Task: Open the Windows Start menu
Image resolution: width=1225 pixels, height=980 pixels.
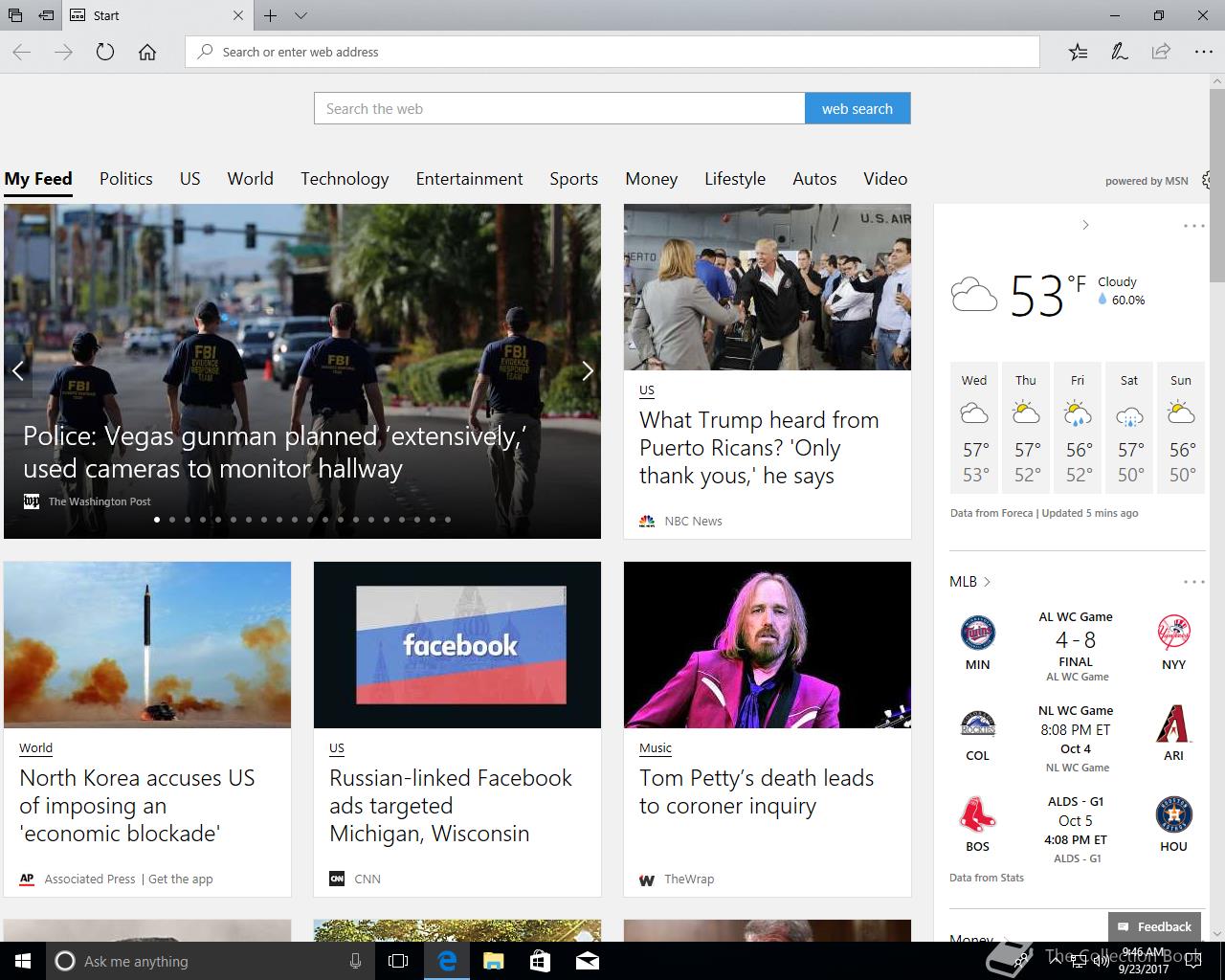Action: click(x=23, y=961)
